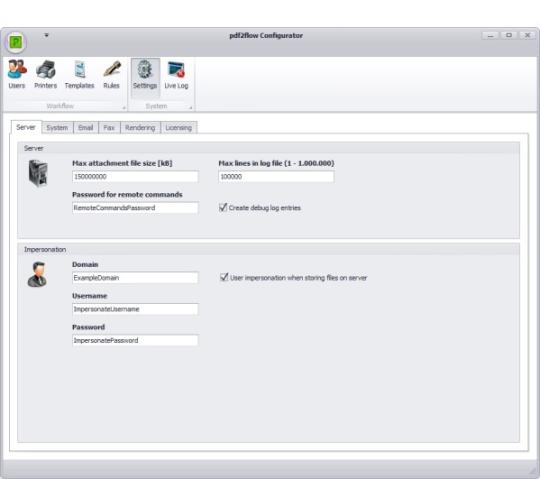Click the 'Password for remote commands' label

pos(127,195)
